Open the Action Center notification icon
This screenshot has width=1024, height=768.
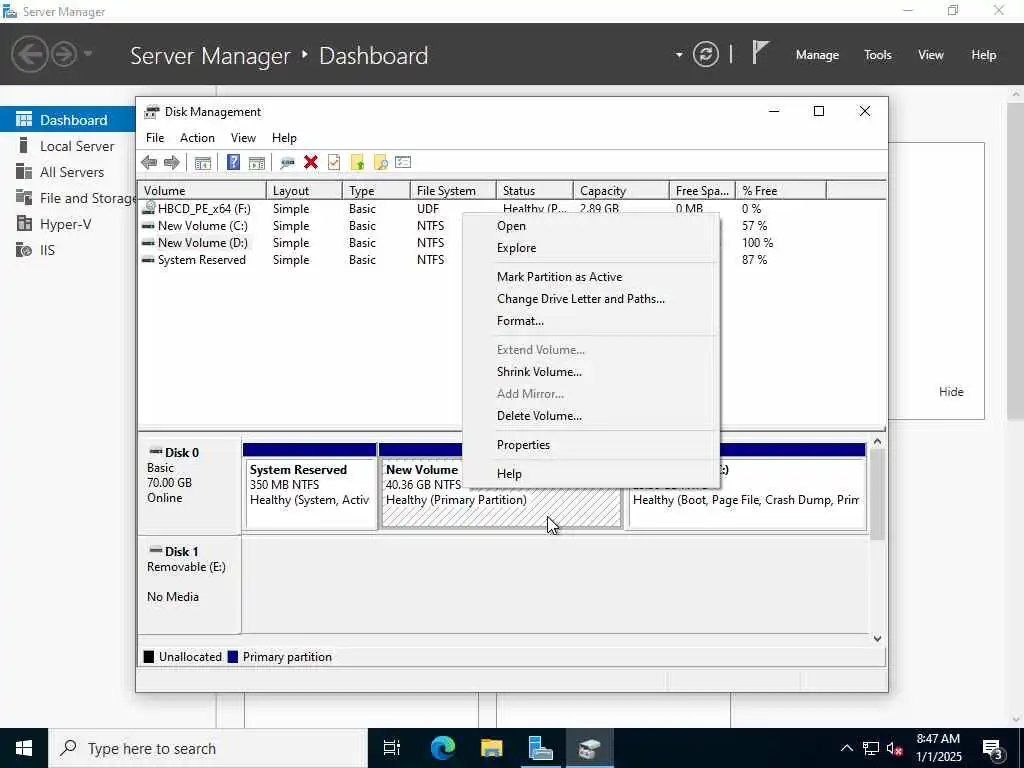click(x=993, y=748)
